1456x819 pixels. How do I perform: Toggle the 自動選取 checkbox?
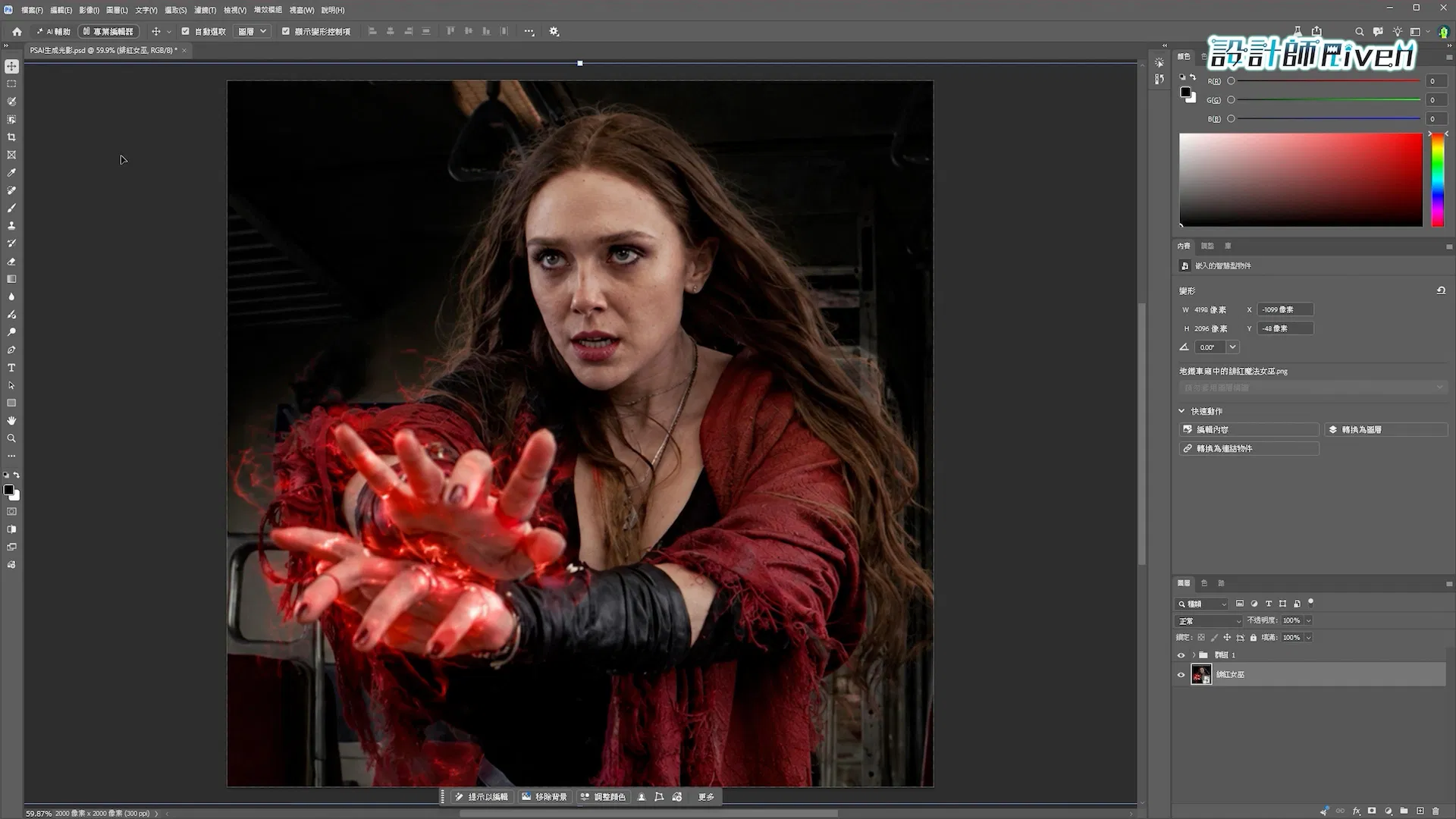point(186,32)
